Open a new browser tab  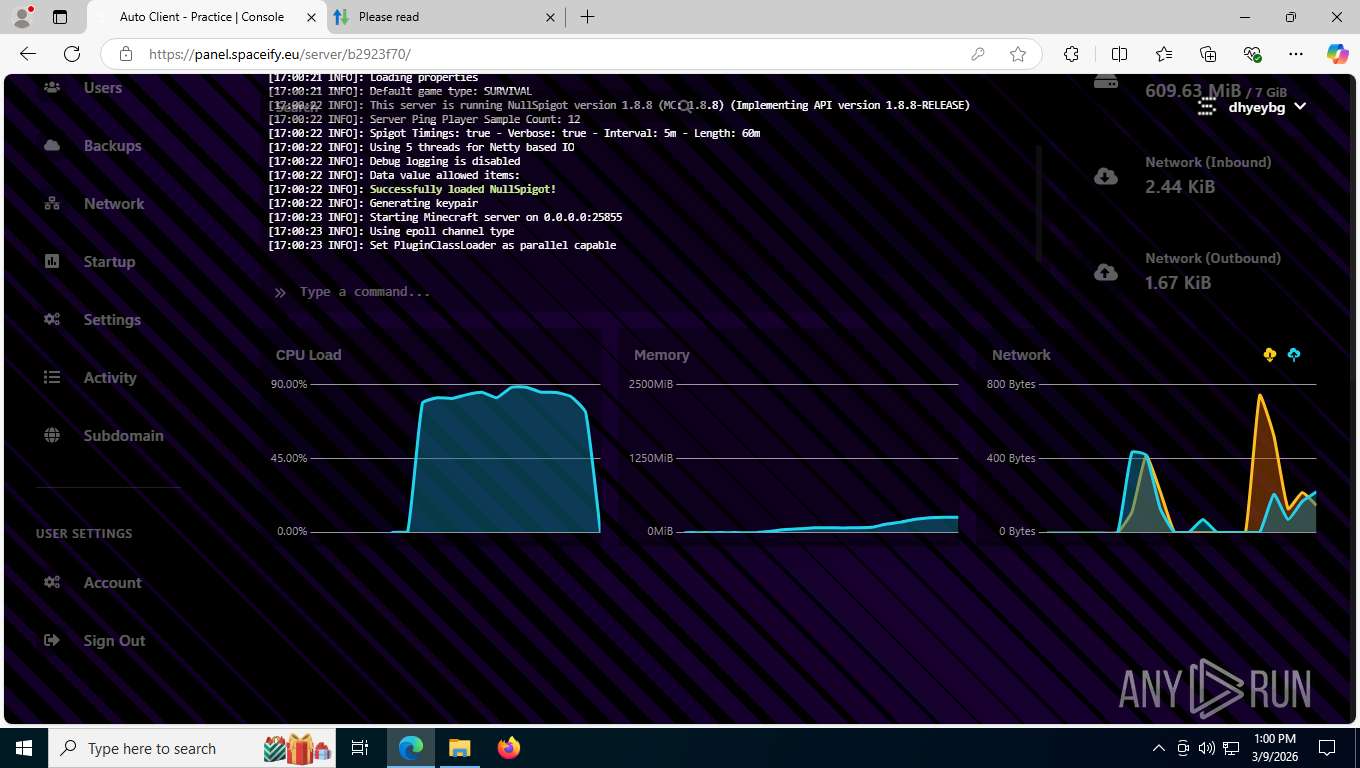tap(587, 17)
